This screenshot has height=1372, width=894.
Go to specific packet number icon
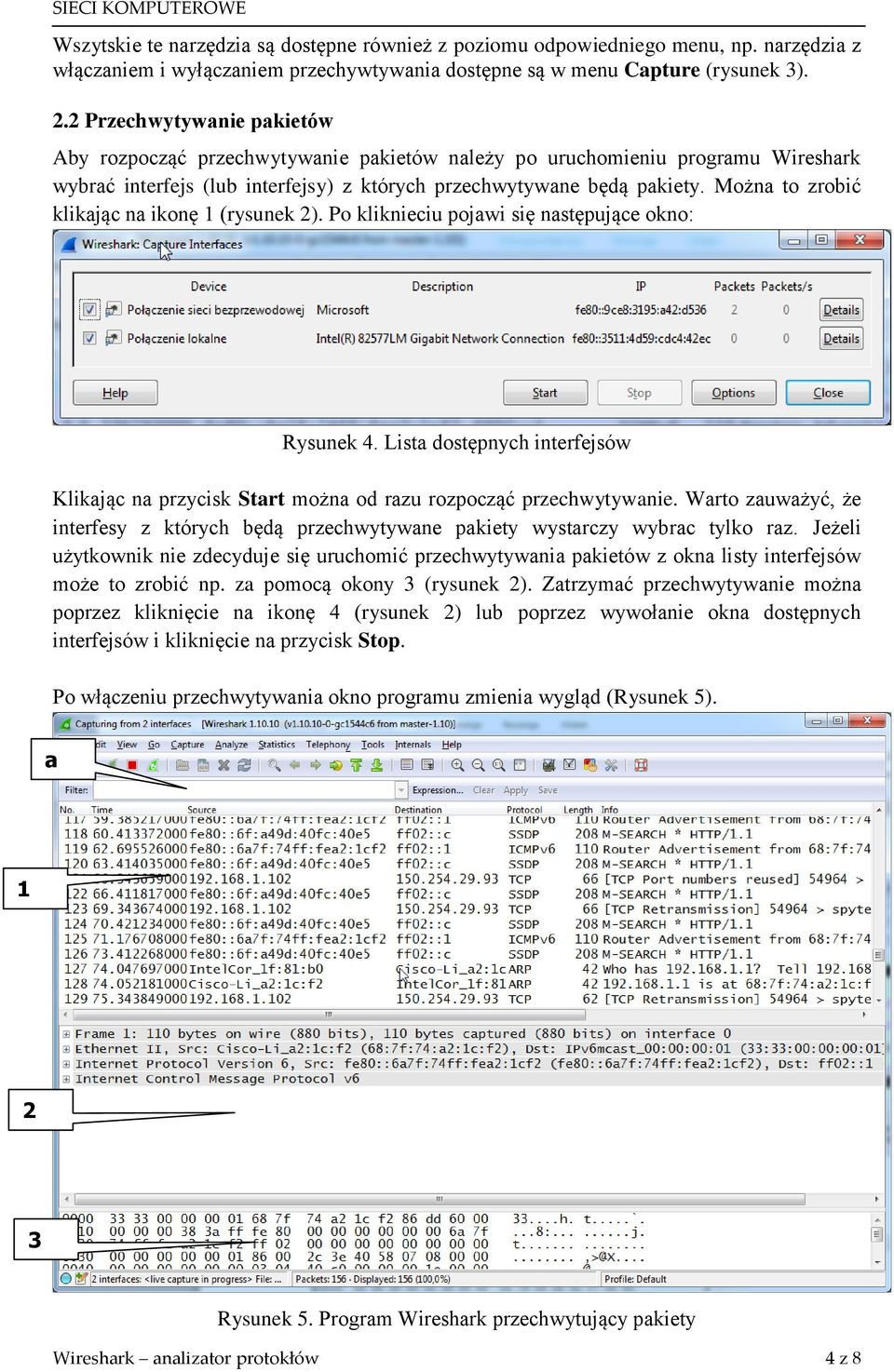pos(336,765)
